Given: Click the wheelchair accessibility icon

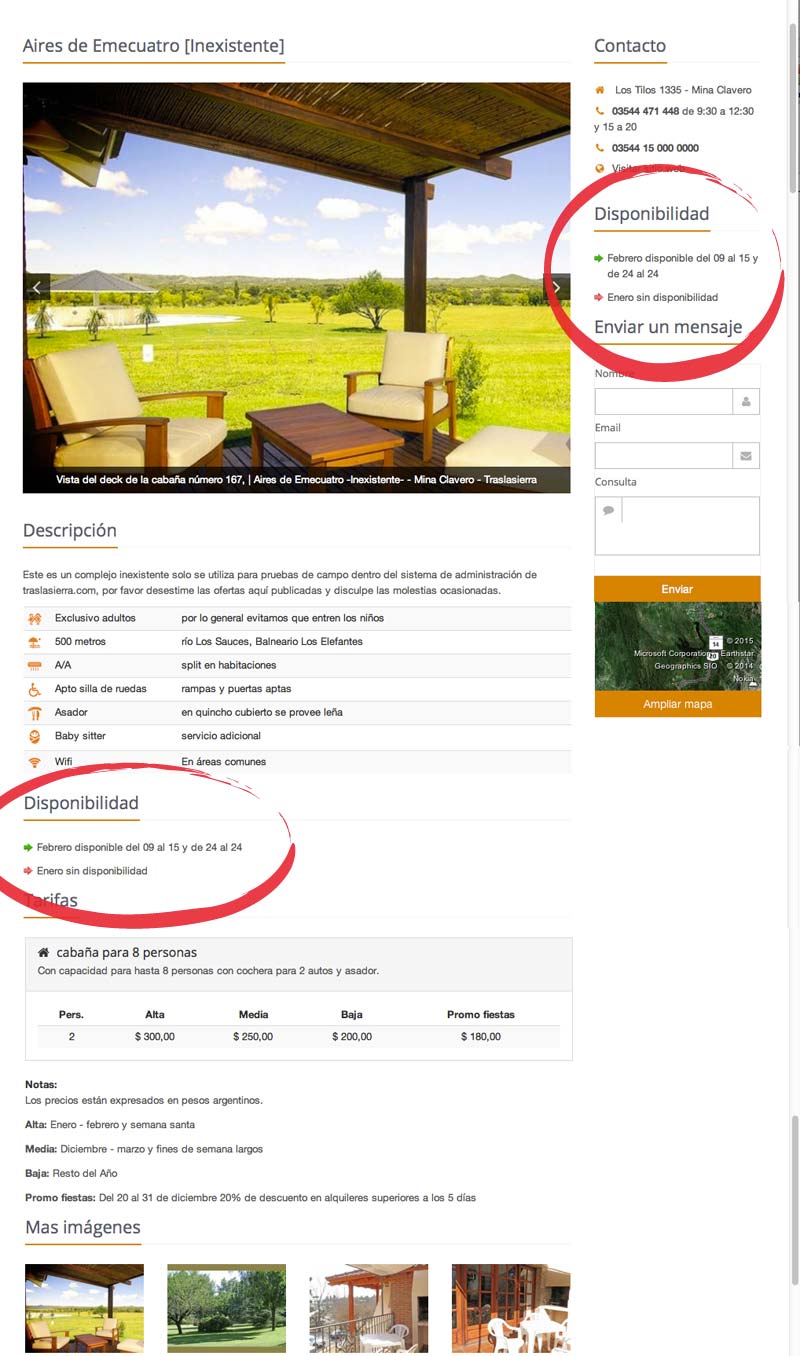Looking at the screenshot, I should [x=34, y=689].
